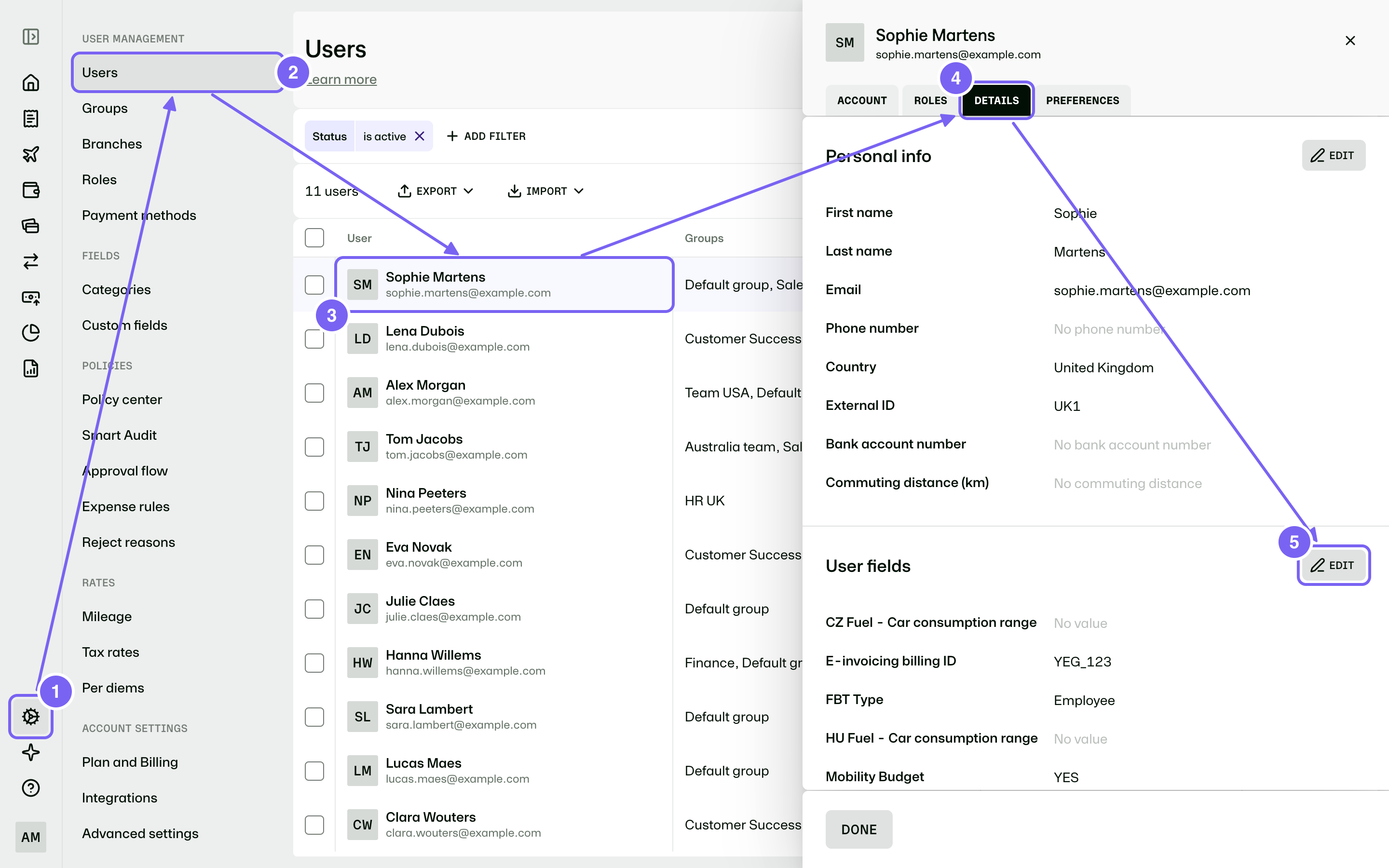The height and width of the screenshot is (868, 1389).
Task: Check the box for Tom Jacobs
Action: (314, 447)
